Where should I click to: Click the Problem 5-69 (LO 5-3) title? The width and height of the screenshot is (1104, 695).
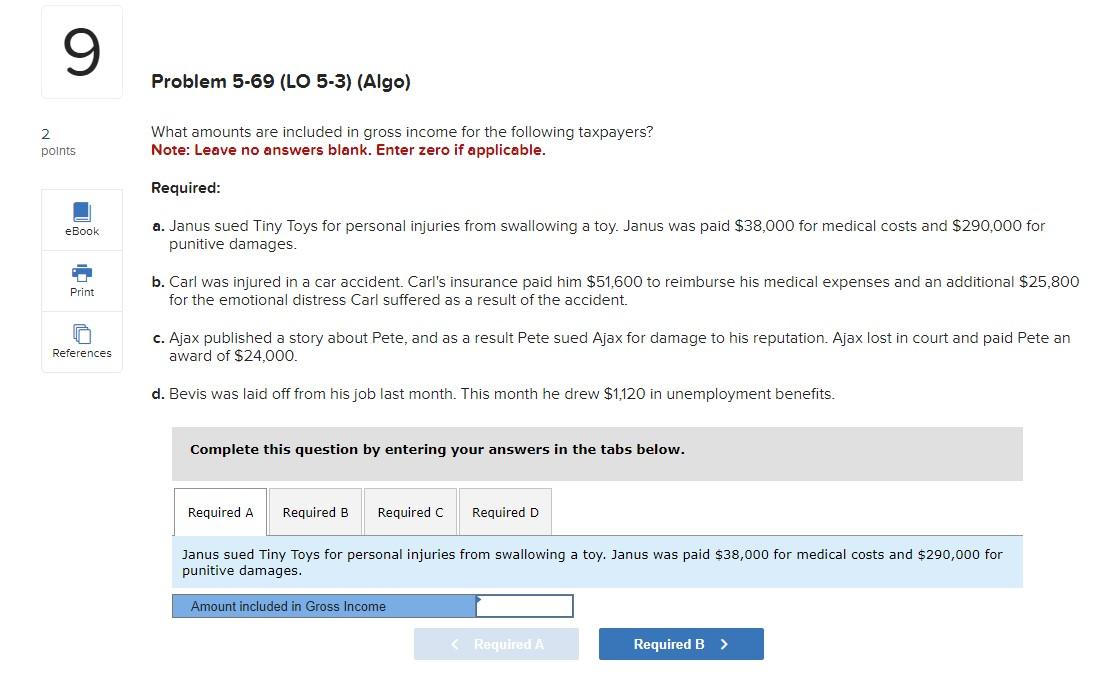280,81
